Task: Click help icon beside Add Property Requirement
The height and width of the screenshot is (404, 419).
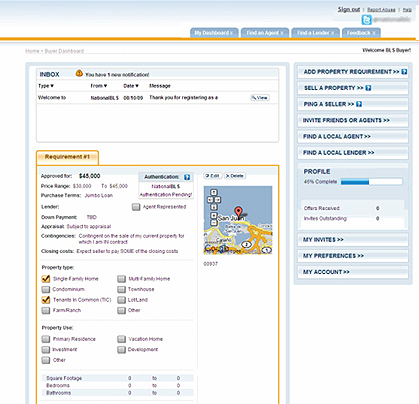Action: coord(404,72)
